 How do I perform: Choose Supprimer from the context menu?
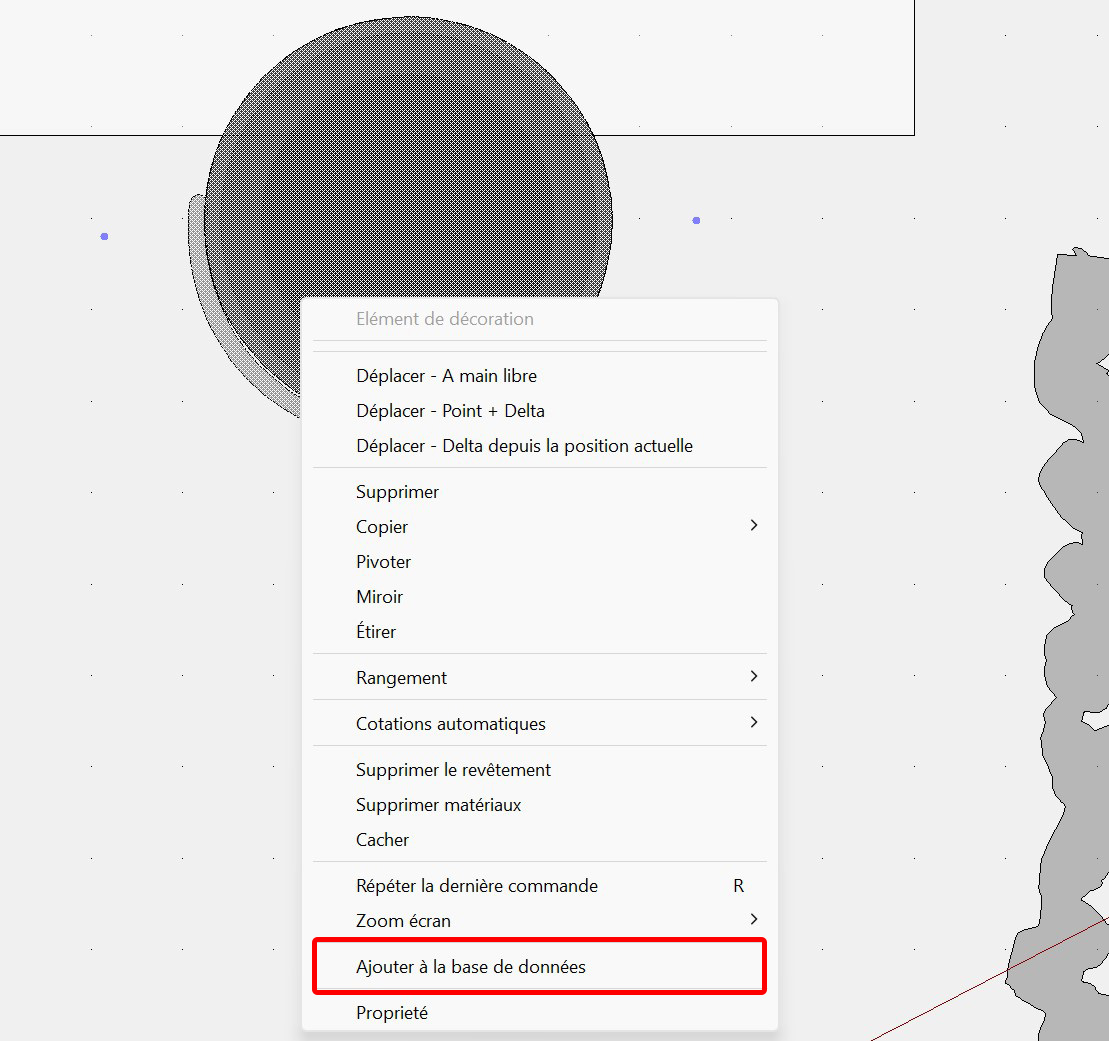397,492
